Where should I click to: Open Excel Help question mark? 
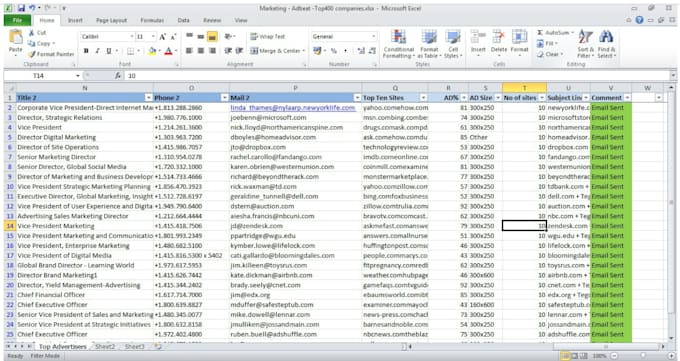point(639,20)
